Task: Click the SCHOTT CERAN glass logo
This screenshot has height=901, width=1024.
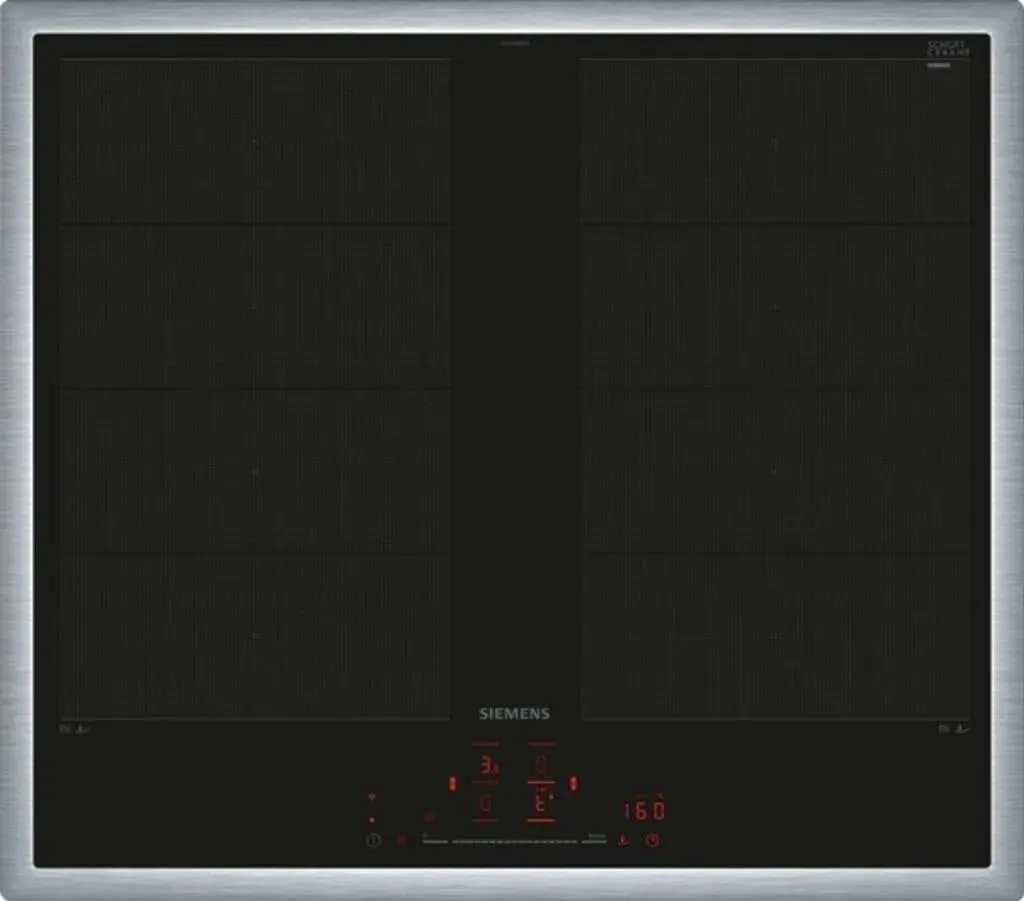Action: (948, 48)
